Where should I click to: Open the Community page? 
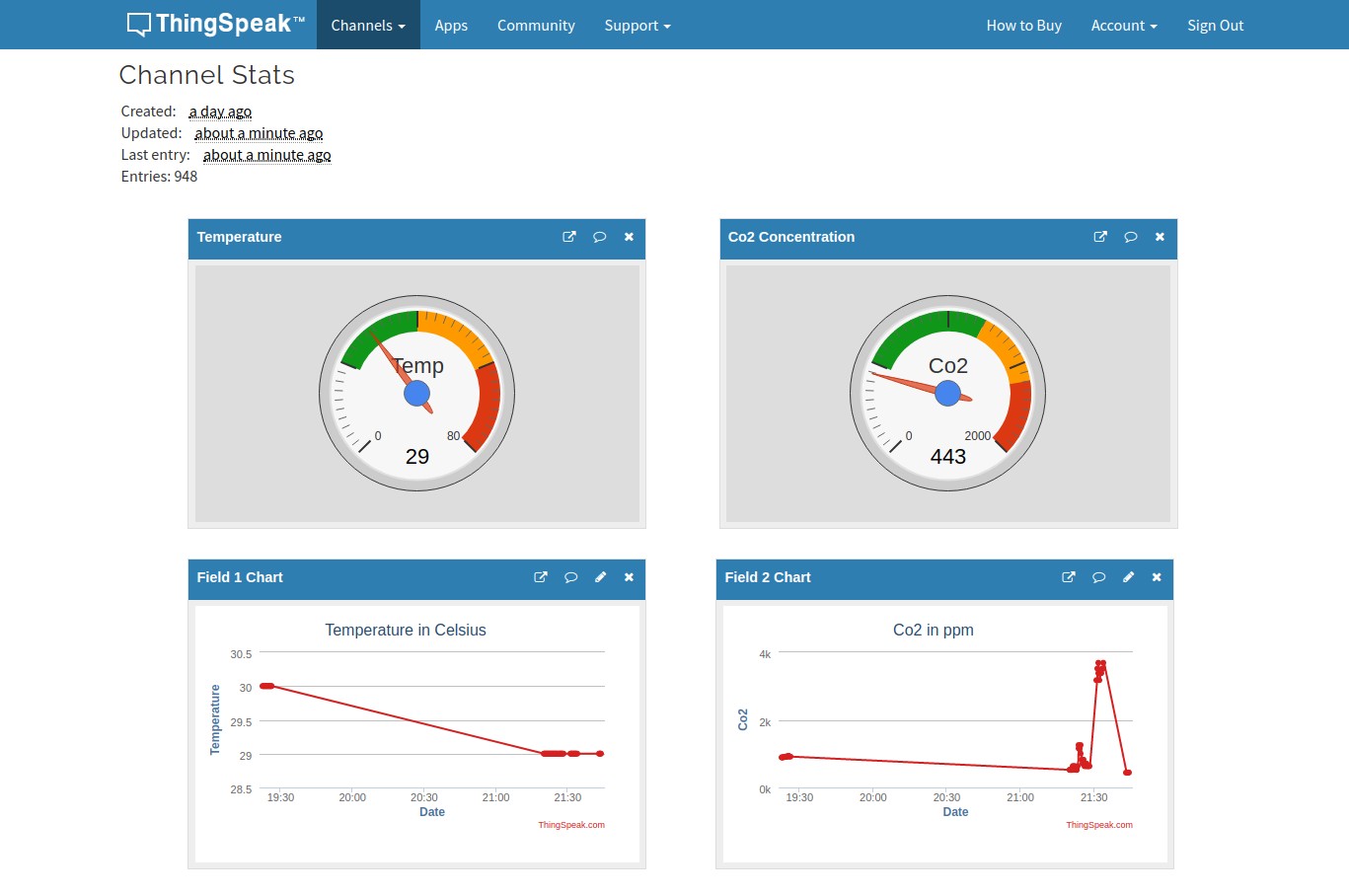point(536,26)
